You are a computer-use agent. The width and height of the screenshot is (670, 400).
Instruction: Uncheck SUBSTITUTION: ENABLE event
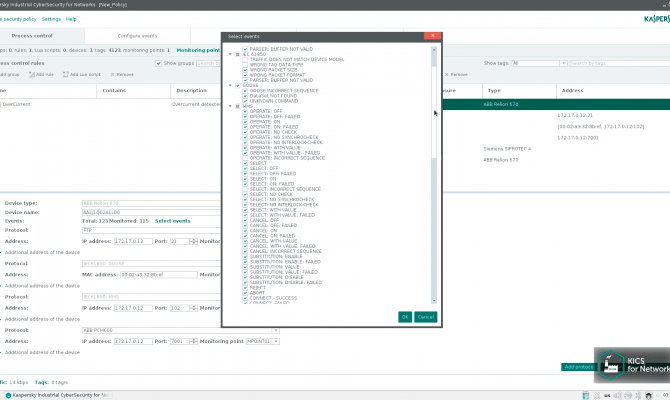(245, 256)
